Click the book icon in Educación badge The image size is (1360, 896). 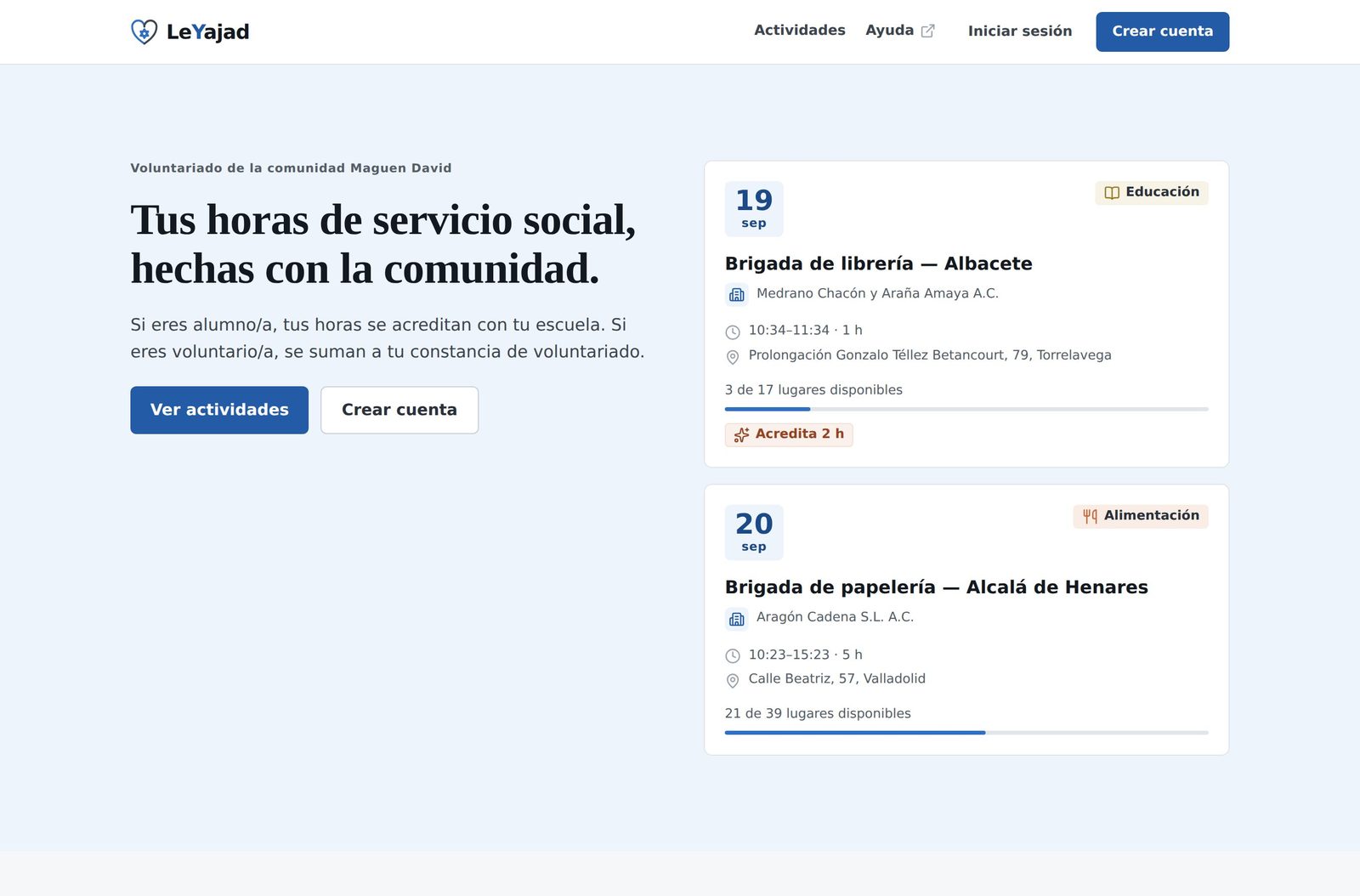tap(1112, 193)
